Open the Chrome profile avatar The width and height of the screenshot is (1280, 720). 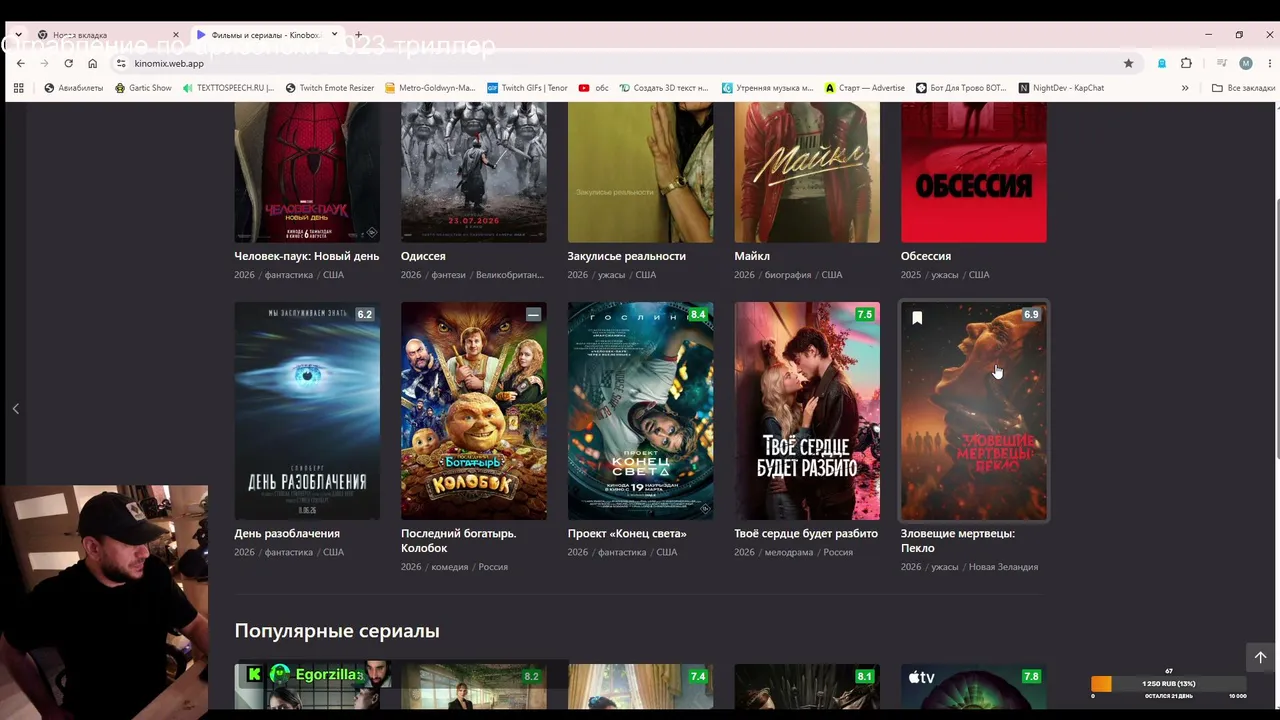[x=1245, y=63]
